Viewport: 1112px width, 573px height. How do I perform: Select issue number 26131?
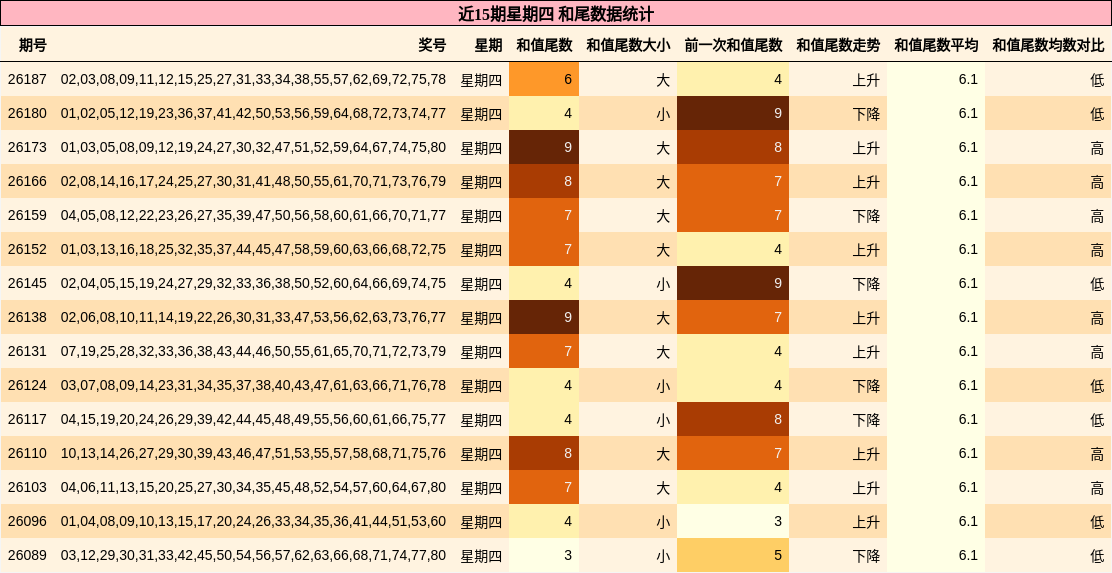coord(27,352)
